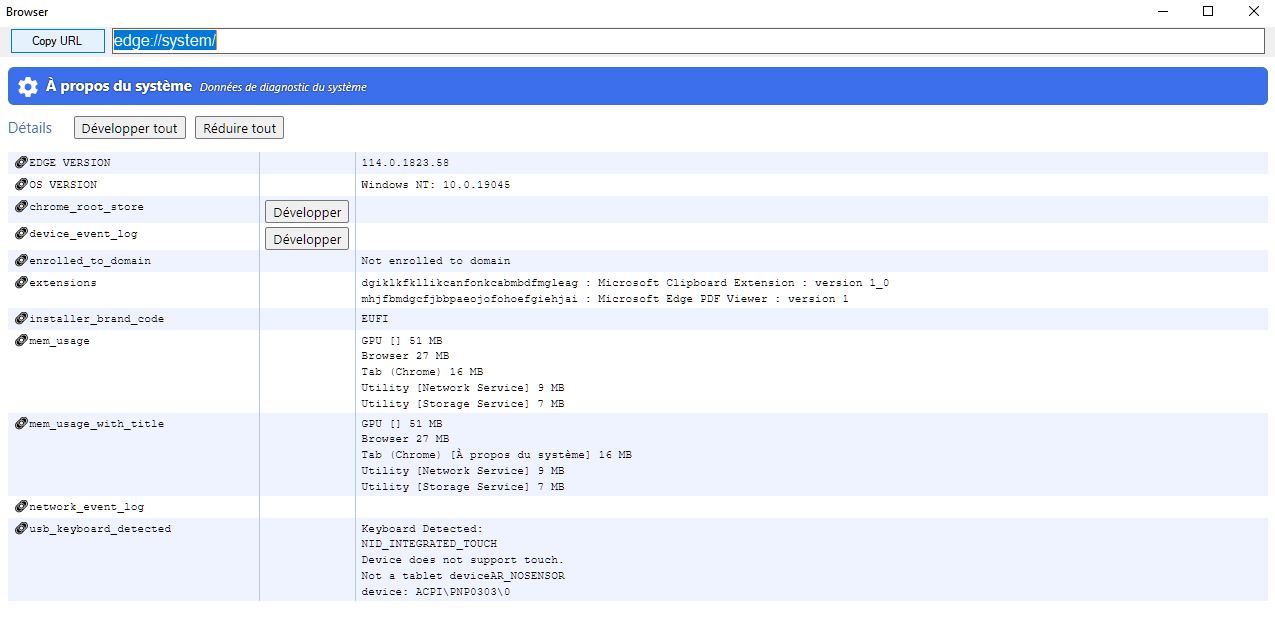Click the installer_brand_code link icon

tap(21, 319)
